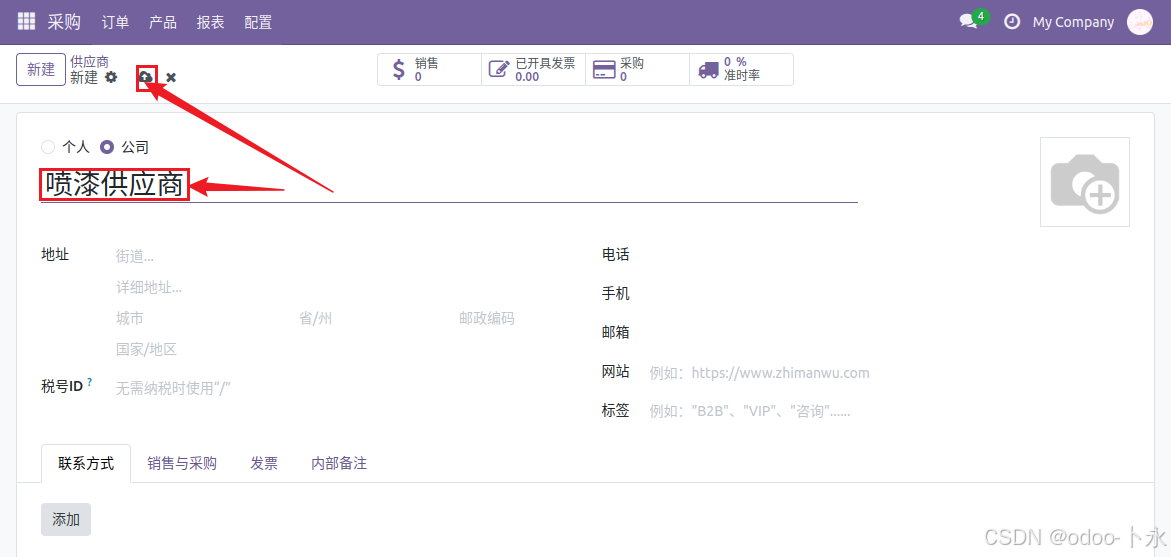Click the 详细地址 input
The height and width of the screenshot is (557, 1171).
[x=336, y=287]
